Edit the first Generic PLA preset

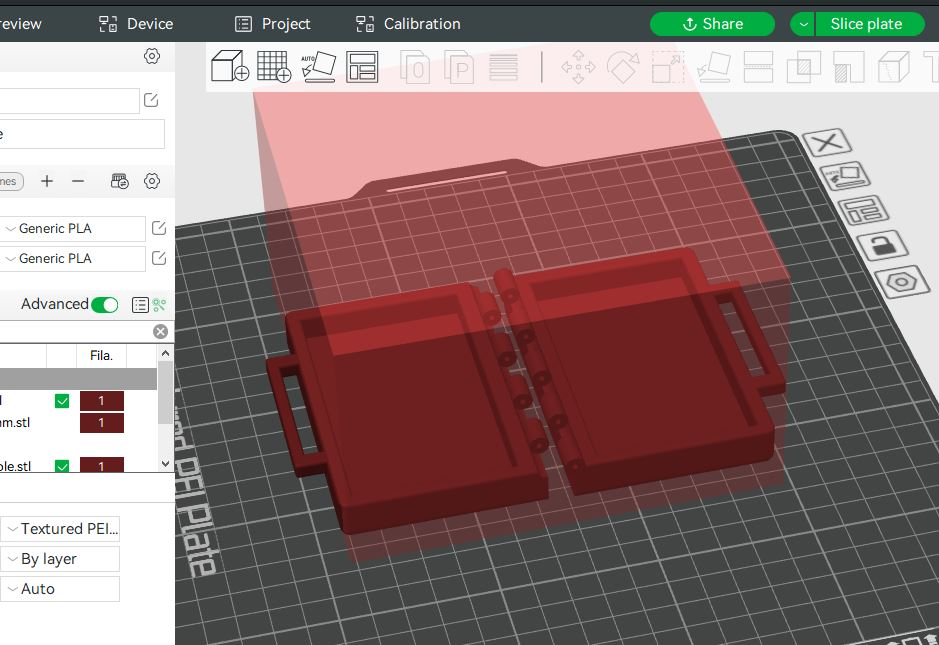(159, 228)
